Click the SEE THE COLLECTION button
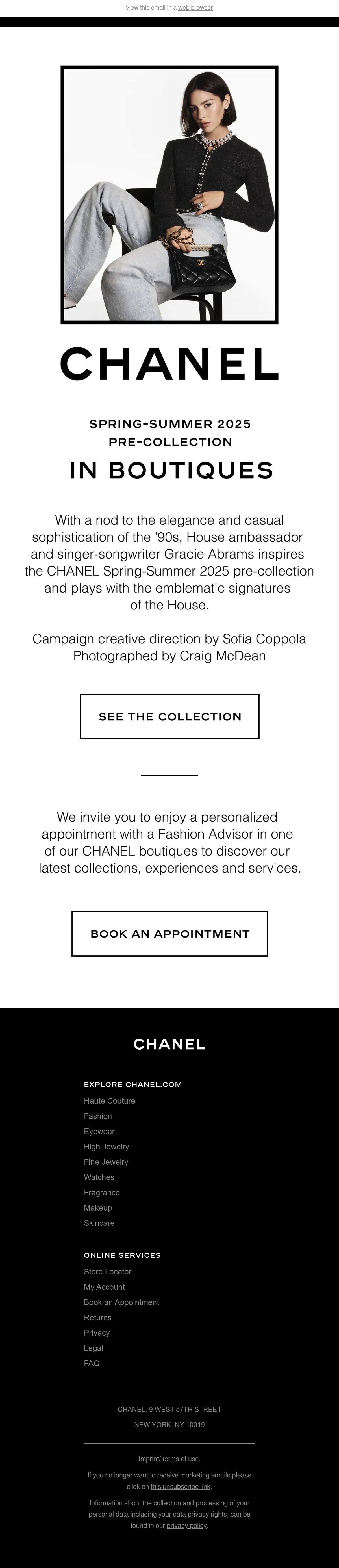 pyautogui.click(x=169, y=716)
